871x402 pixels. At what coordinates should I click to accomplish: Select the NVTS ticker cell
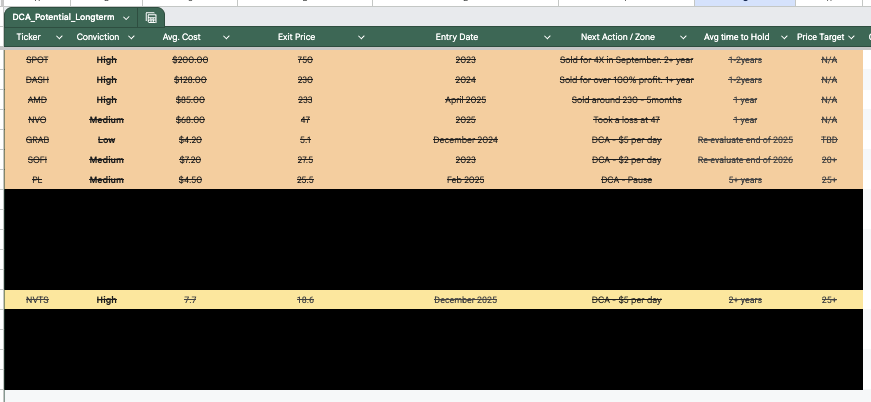pos(38,300)
